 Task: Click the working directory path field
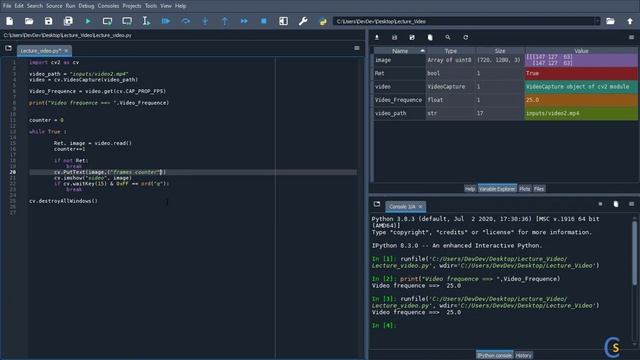click(464, 21)
